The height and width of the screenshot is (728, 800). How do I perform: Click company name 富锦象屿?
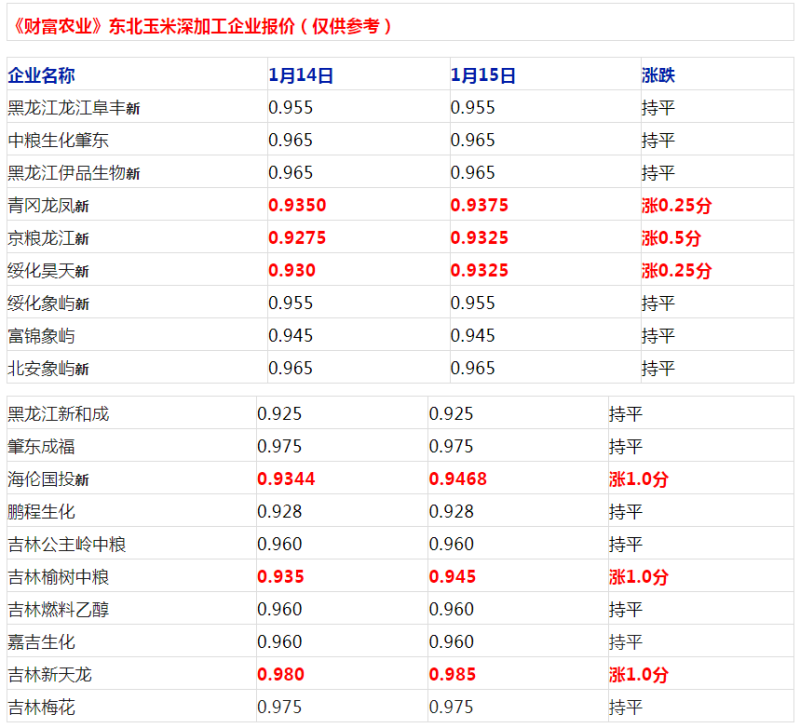(x=41, y=335)
